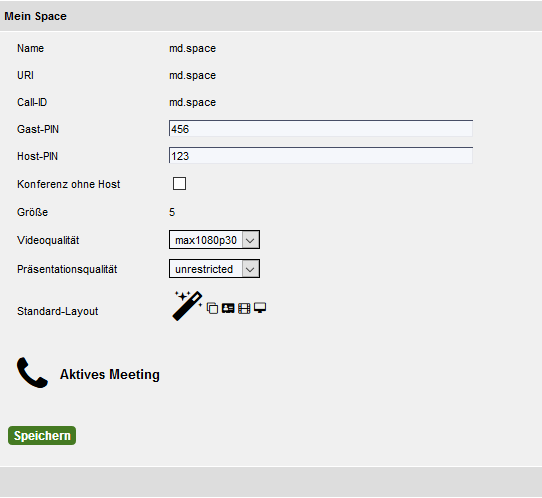Toggle the Konferenz ohne Host checkbox

(179, 184)
